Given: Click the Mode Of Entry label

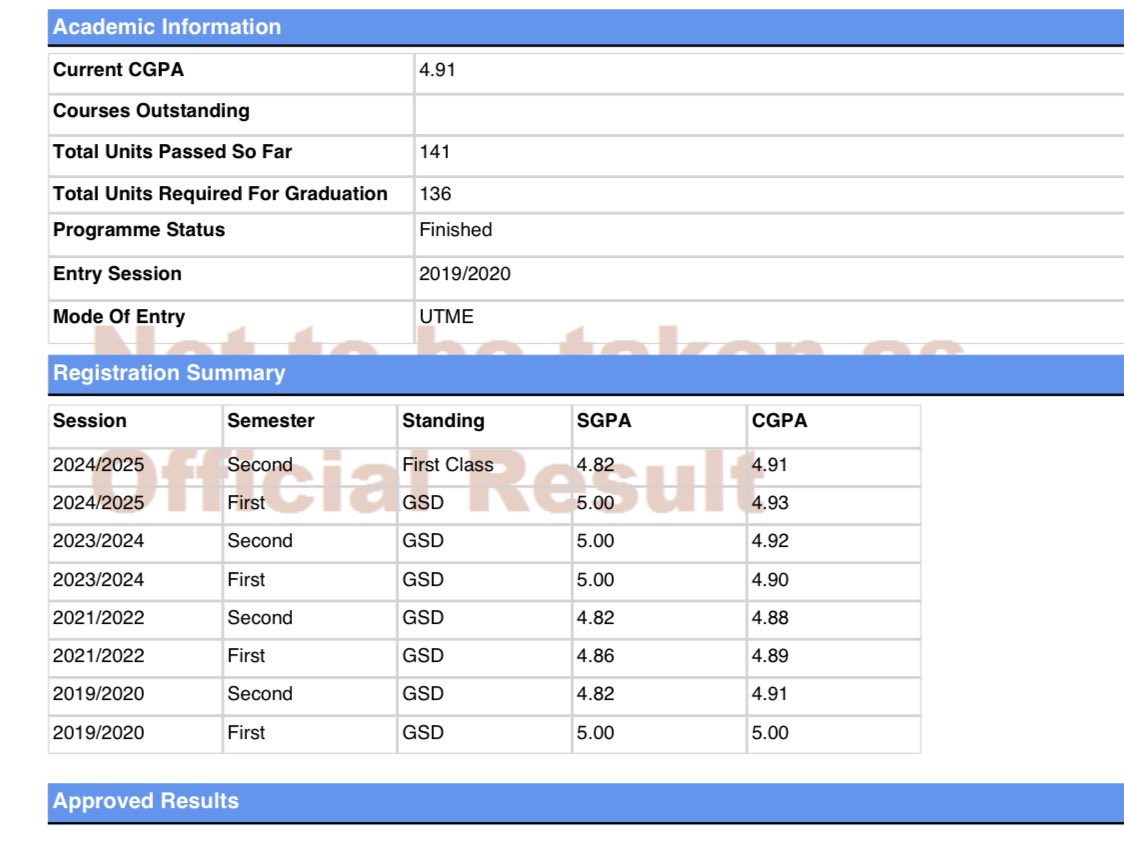Looking at the screenshot, I should click(119, 317).
